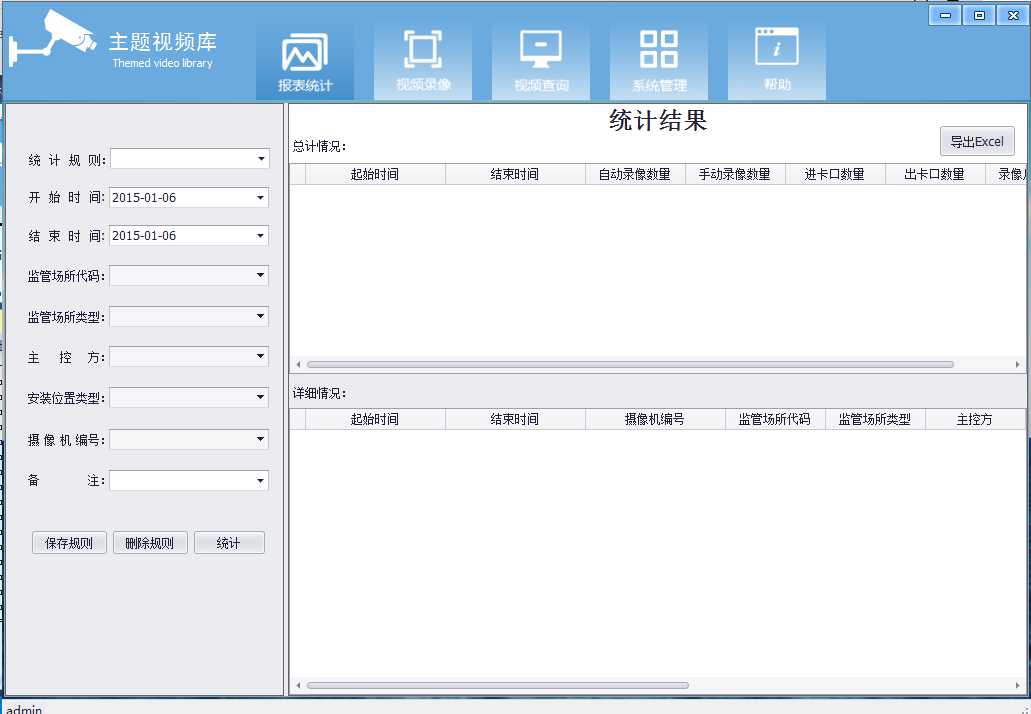
Task: Click the 主控方 column header in details
Action: (975, 419)
